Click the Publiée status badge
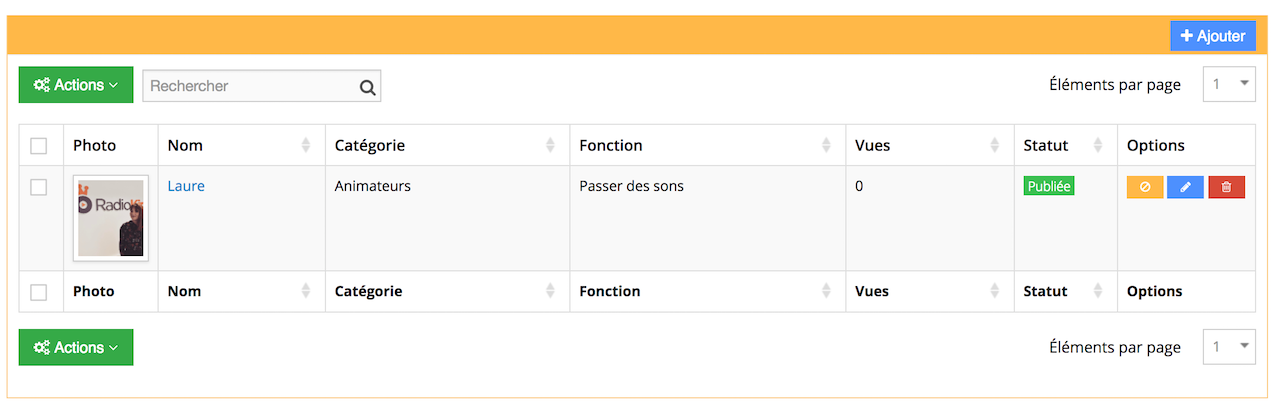The image size is (1280, 419). point(1049,186)
